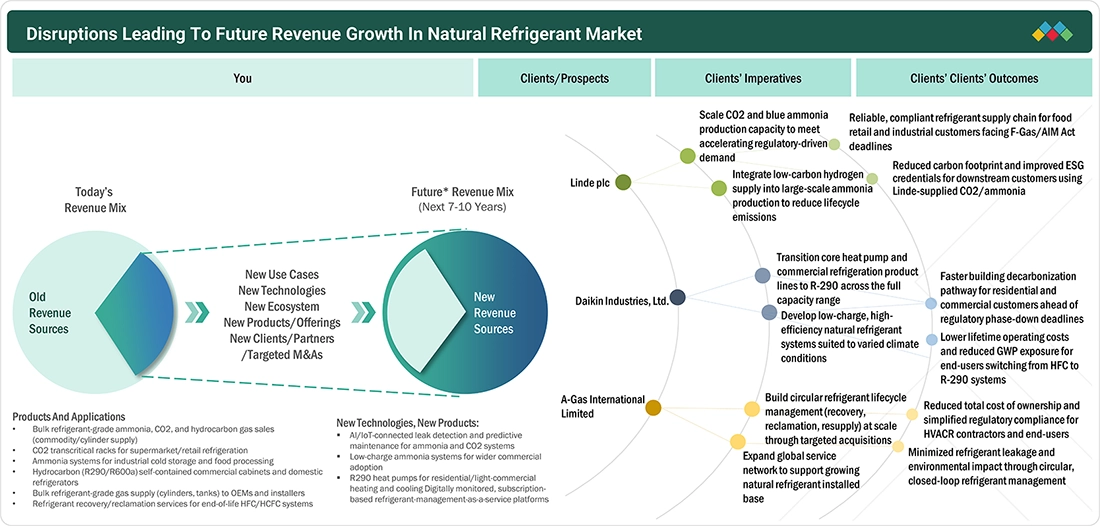Click the New Revenue Sources circle
This screenshot has width=1100, height=526.
click(x=466, y=312)
